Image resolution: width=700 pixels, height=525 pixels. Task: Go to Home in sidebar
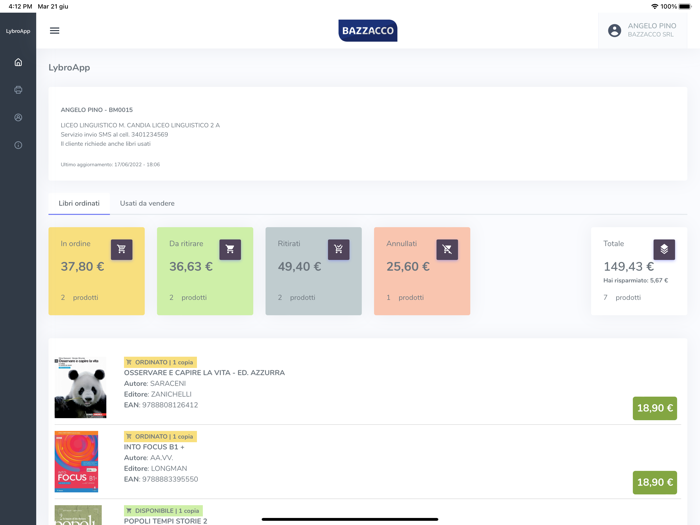tap(18, 62)
